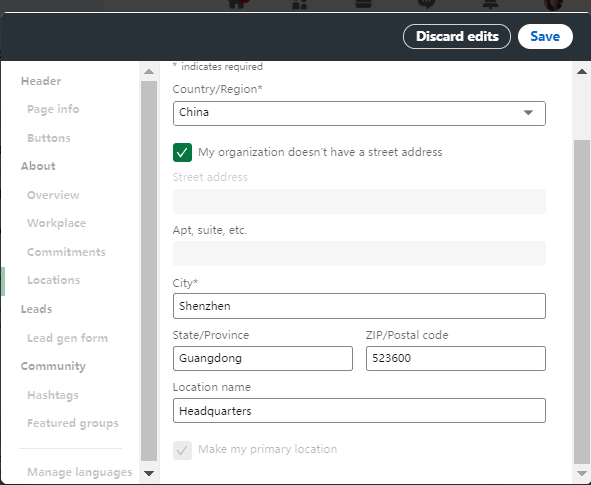Image resolution: width=591 pixels, height=485 pixels.
Task: Click the City field containing Shenzhen
Action: point(359,306)
